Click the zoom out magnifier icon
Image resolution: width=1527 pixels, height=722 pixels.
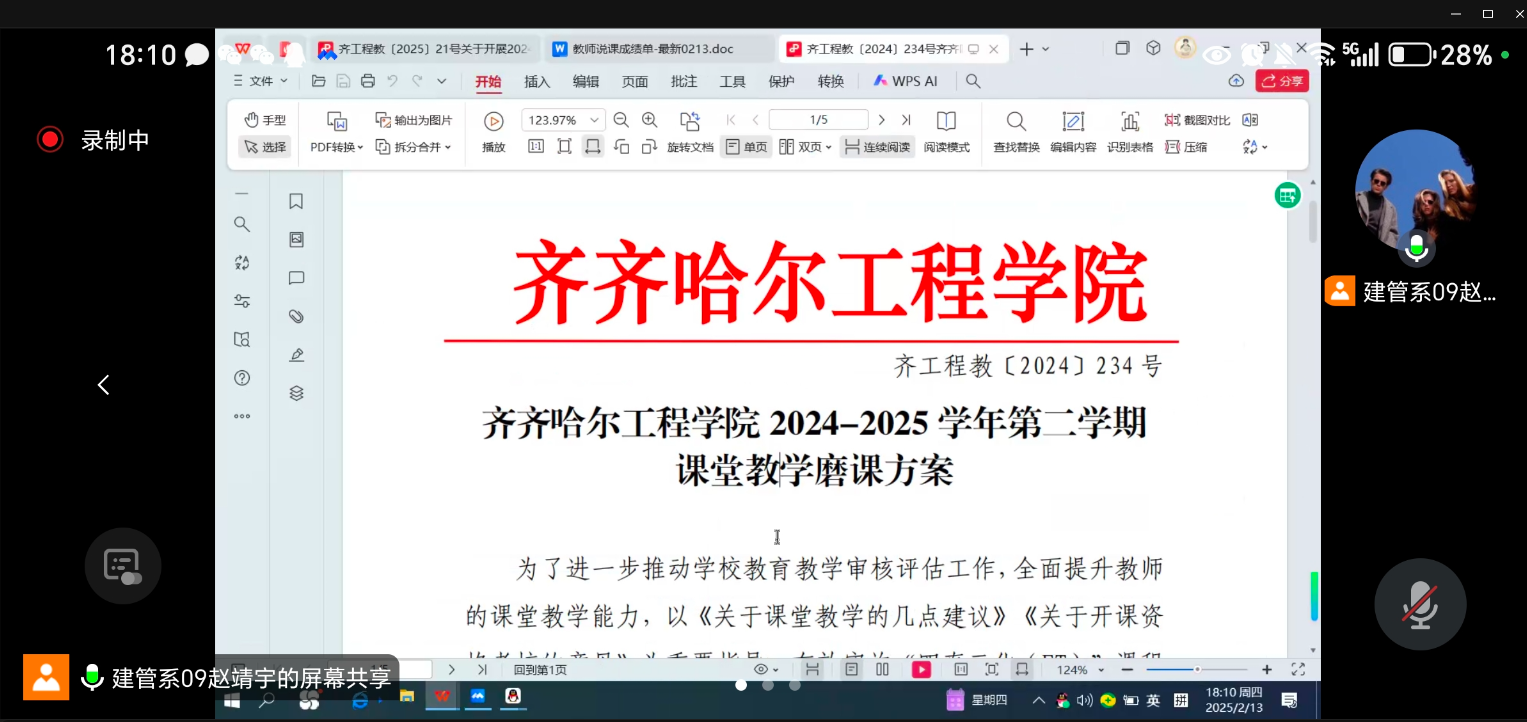point(621,120)
